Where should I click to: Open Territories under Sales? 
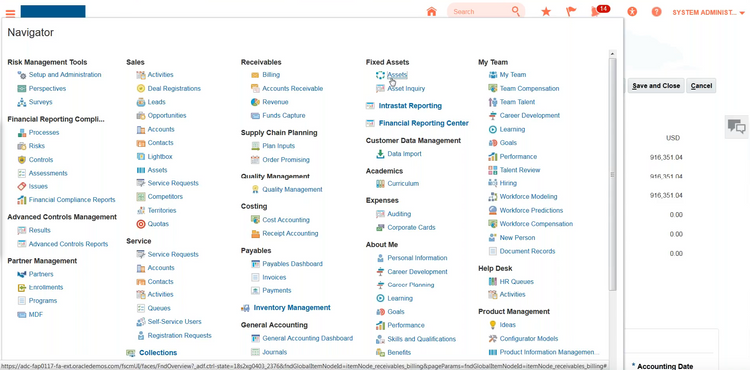coord(162,210)
